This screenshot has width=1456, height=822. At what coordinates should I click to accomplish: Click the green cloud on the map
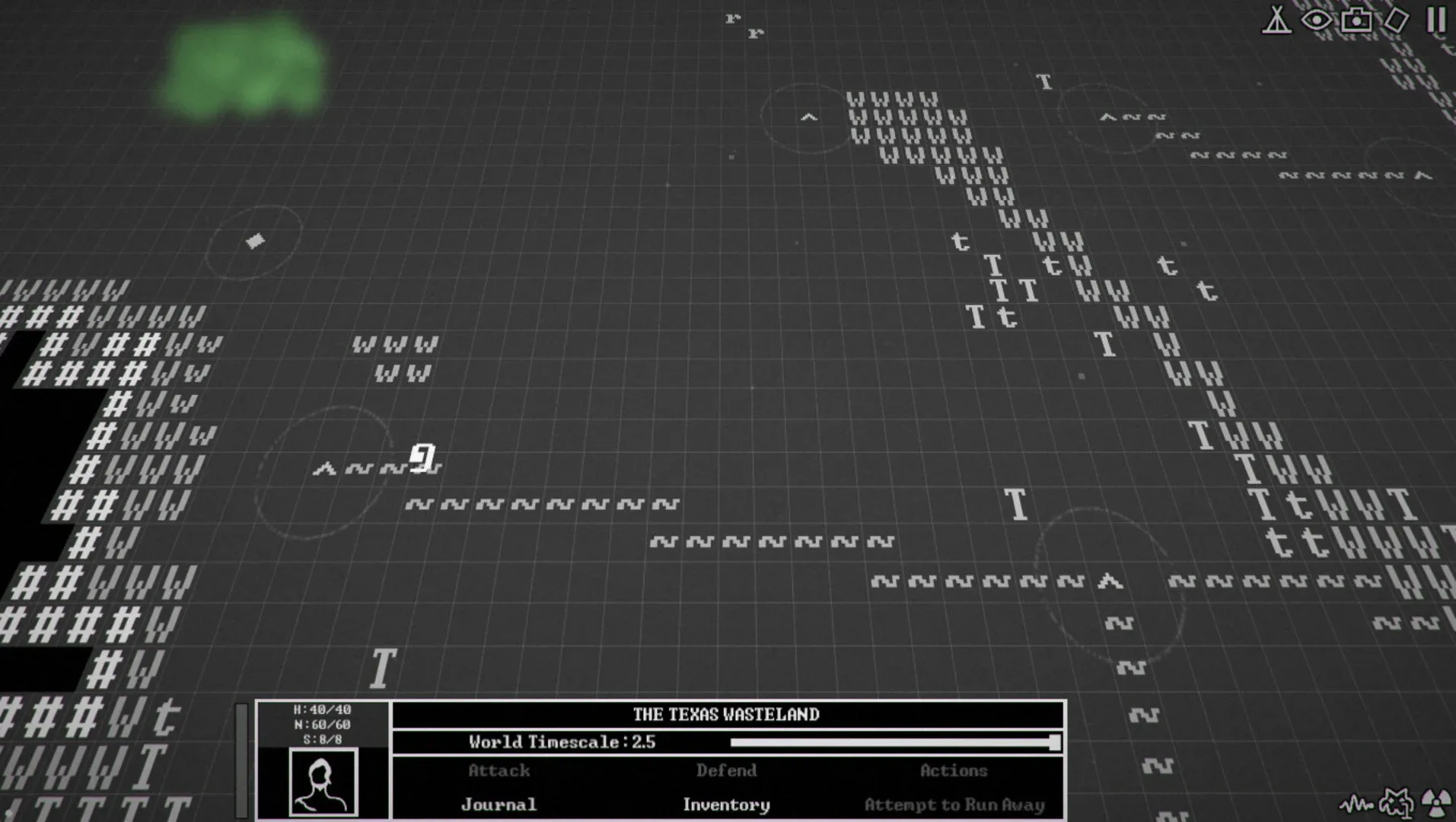[244, 68]
